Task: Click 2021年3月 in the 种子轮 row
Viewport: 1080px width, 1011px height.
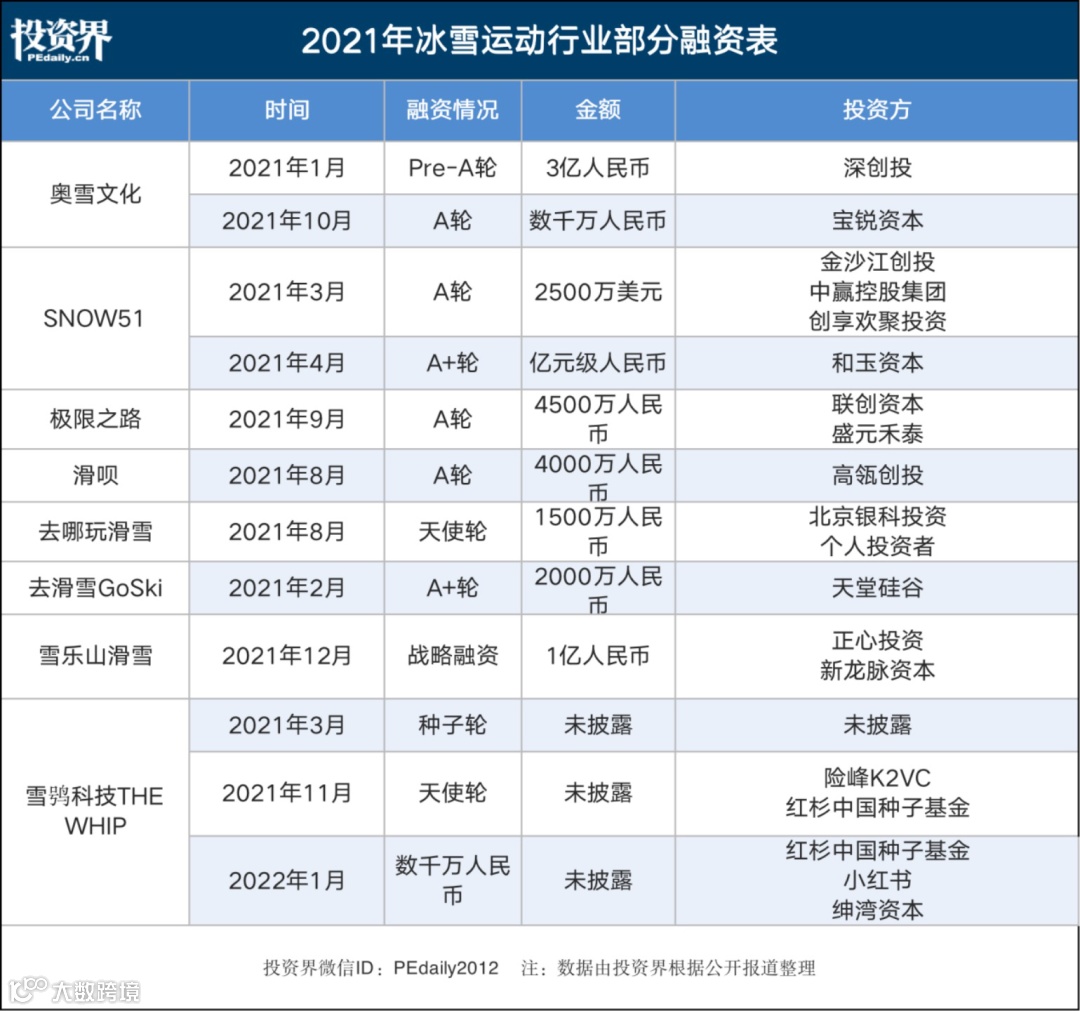Action: tap(287, 725)
